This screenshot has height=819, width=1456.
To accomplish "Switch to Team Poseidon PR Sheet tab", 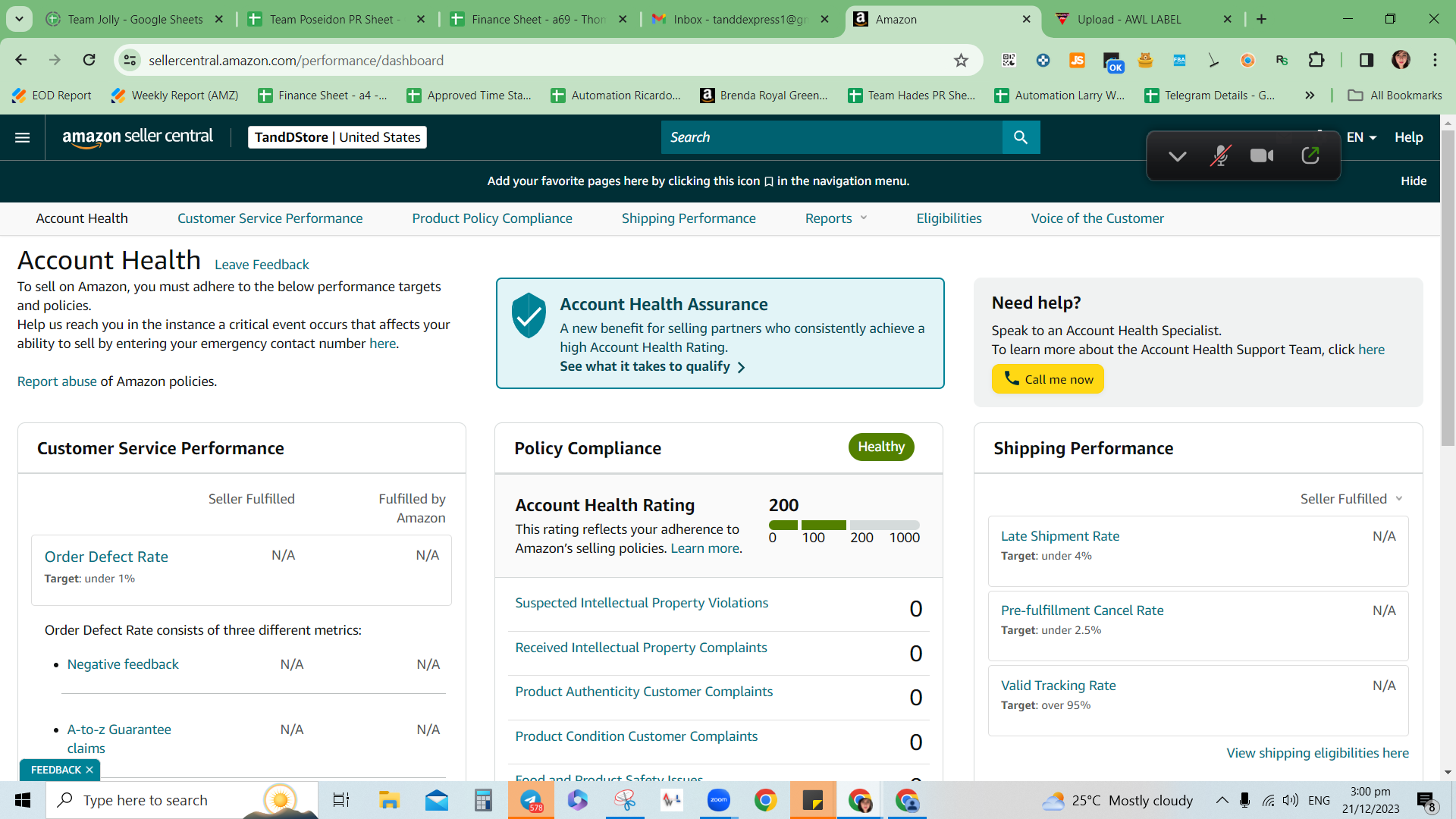I will (334, 19).
